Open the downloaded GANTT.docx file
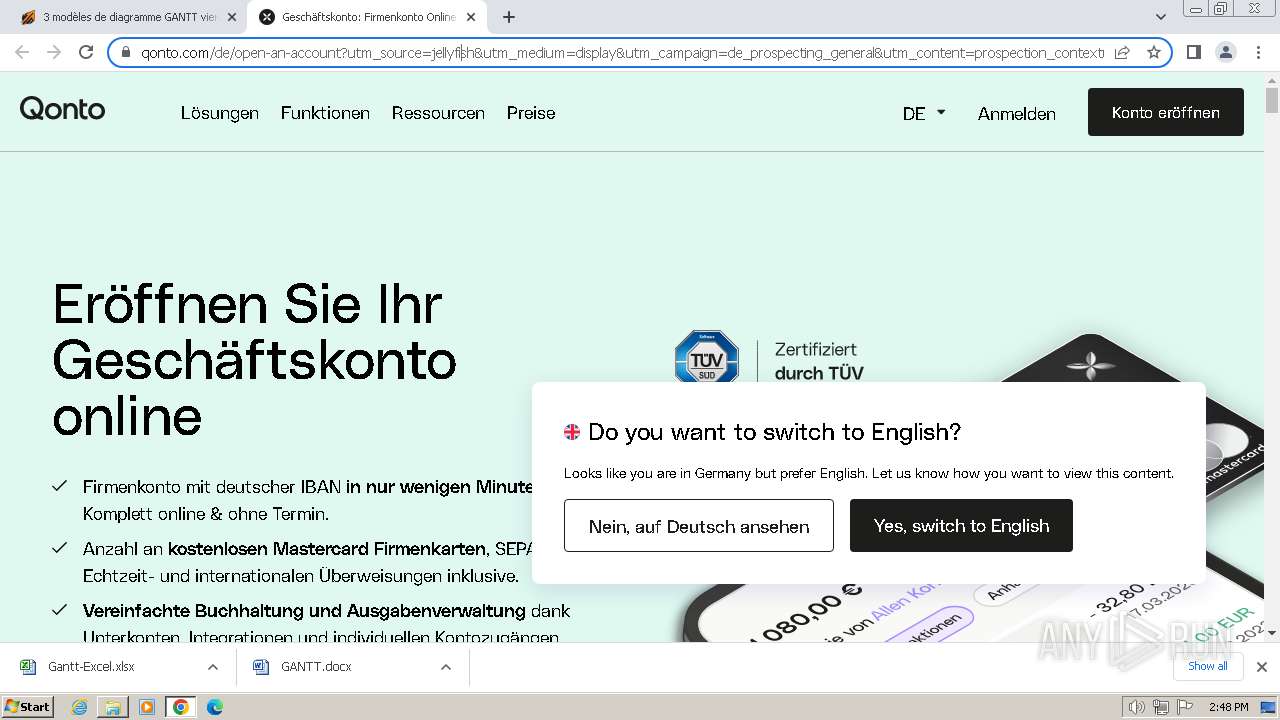This screenshot has width=1280, height=720. (x=316, y=667)
